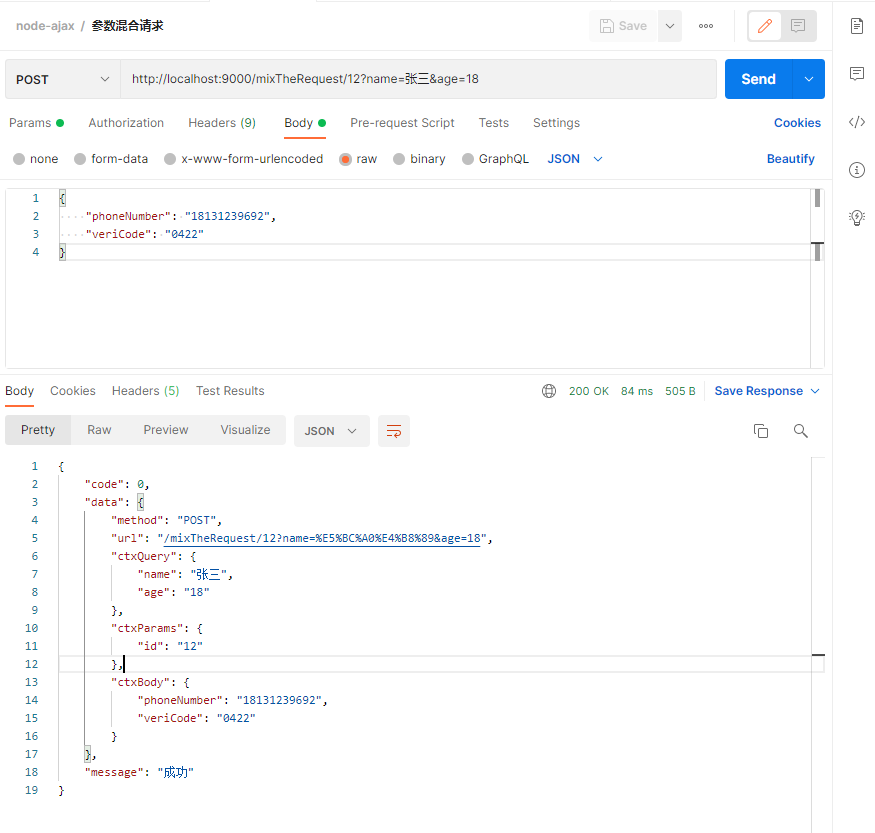
Task: Search the response with magnifier icon
Action: tap(800, 431)
